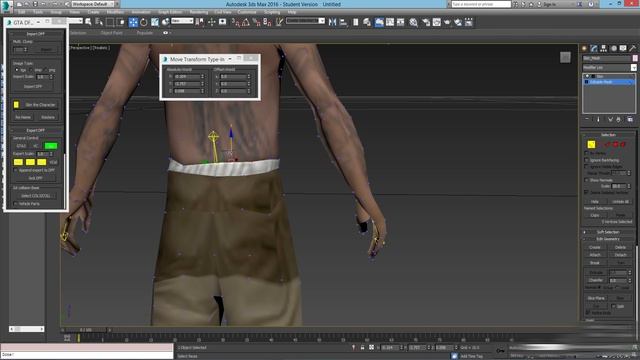640x360 pixels.
Task: Activate the Select and Move tool
Action: tap(133, 22)
